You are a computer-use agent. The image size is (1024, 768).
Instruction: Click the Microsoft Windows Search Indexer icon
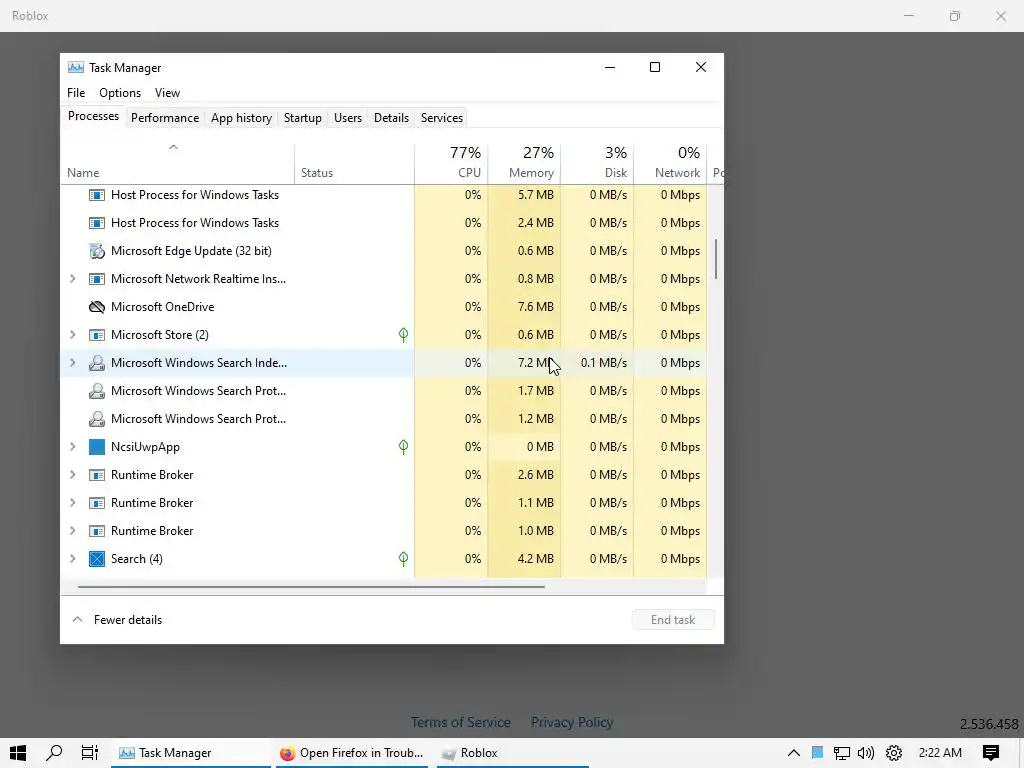tap(97, 363)
